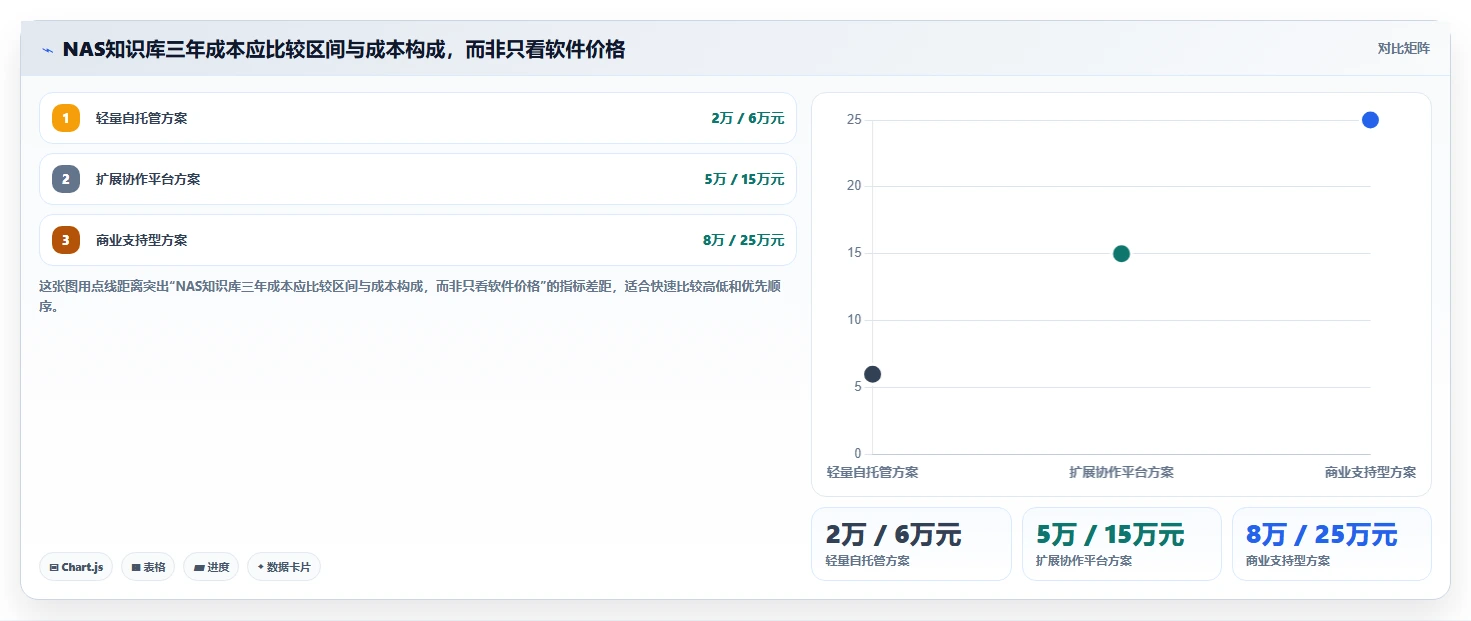
Task: Click the 对比矩阵 label in header
Action: [x=1403, y=48]
